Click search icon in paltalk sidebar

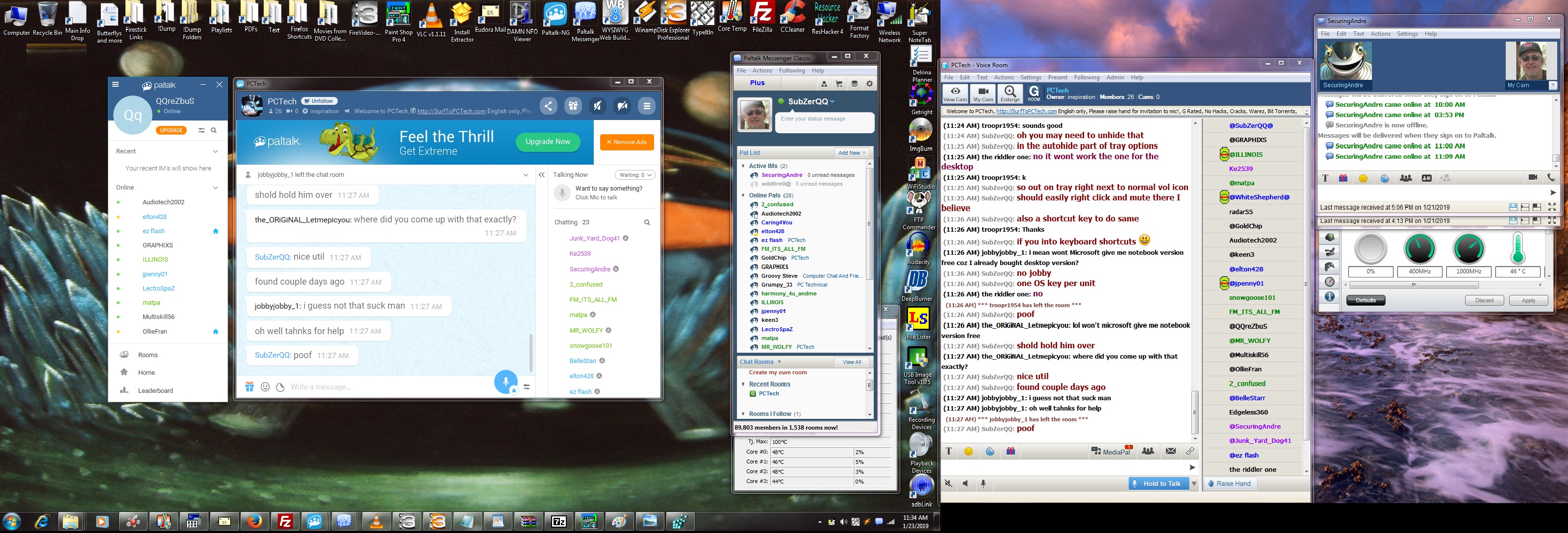point(214,130)
